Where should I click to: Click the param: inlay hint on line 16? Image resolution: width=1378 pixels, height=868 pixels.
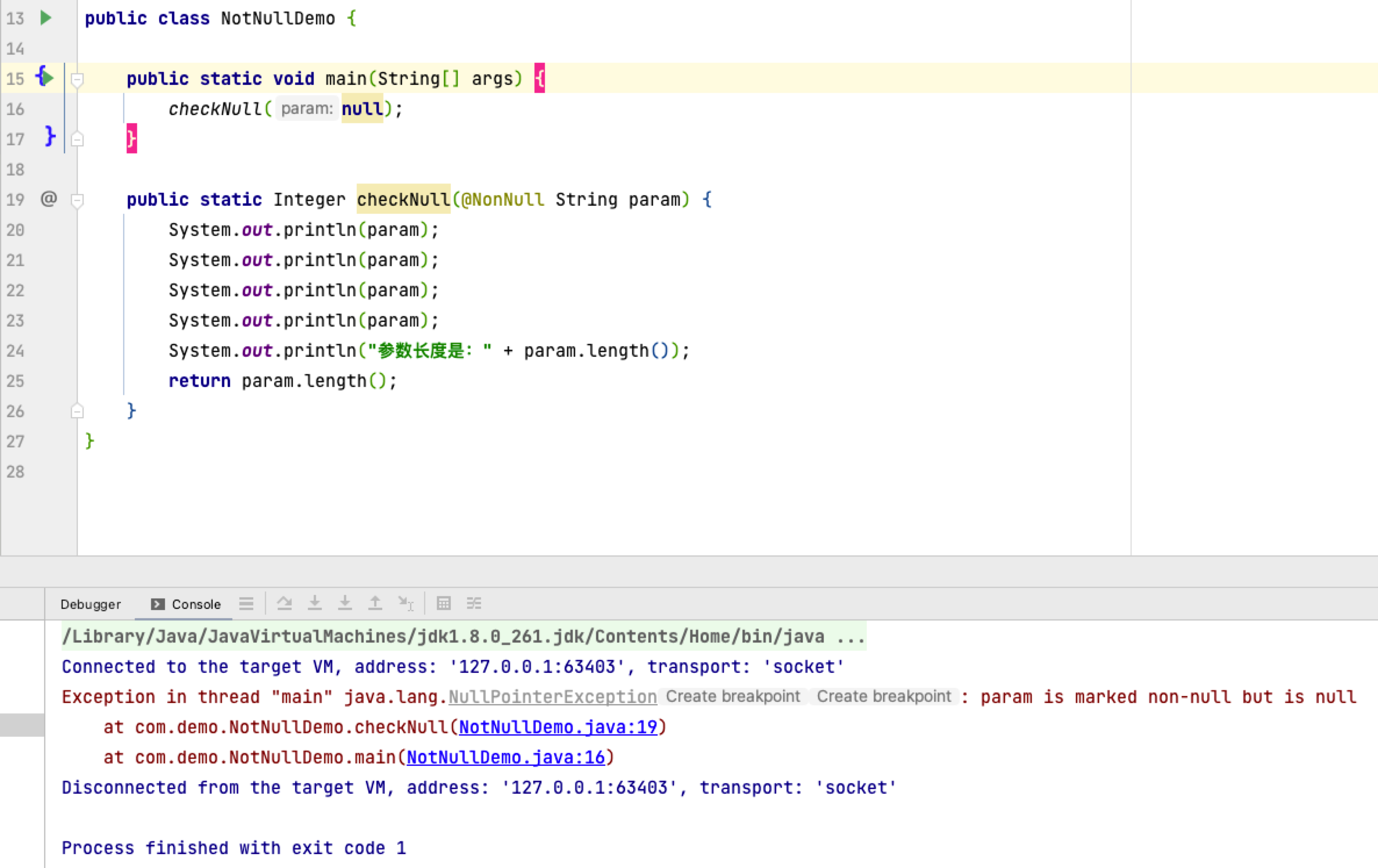click(307, 109)
